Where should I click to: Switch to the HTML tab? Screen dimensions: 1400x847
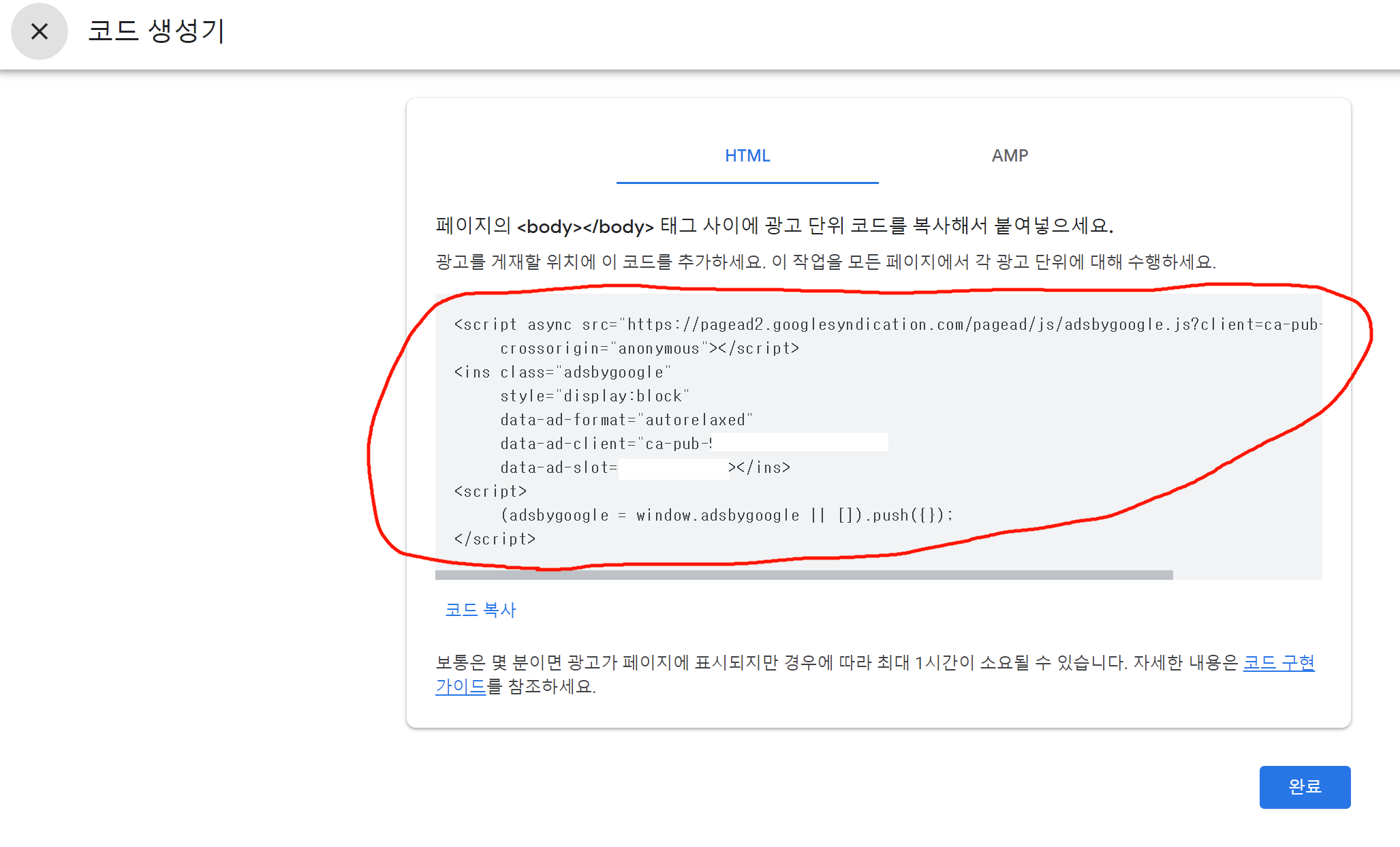coord(747,156)
